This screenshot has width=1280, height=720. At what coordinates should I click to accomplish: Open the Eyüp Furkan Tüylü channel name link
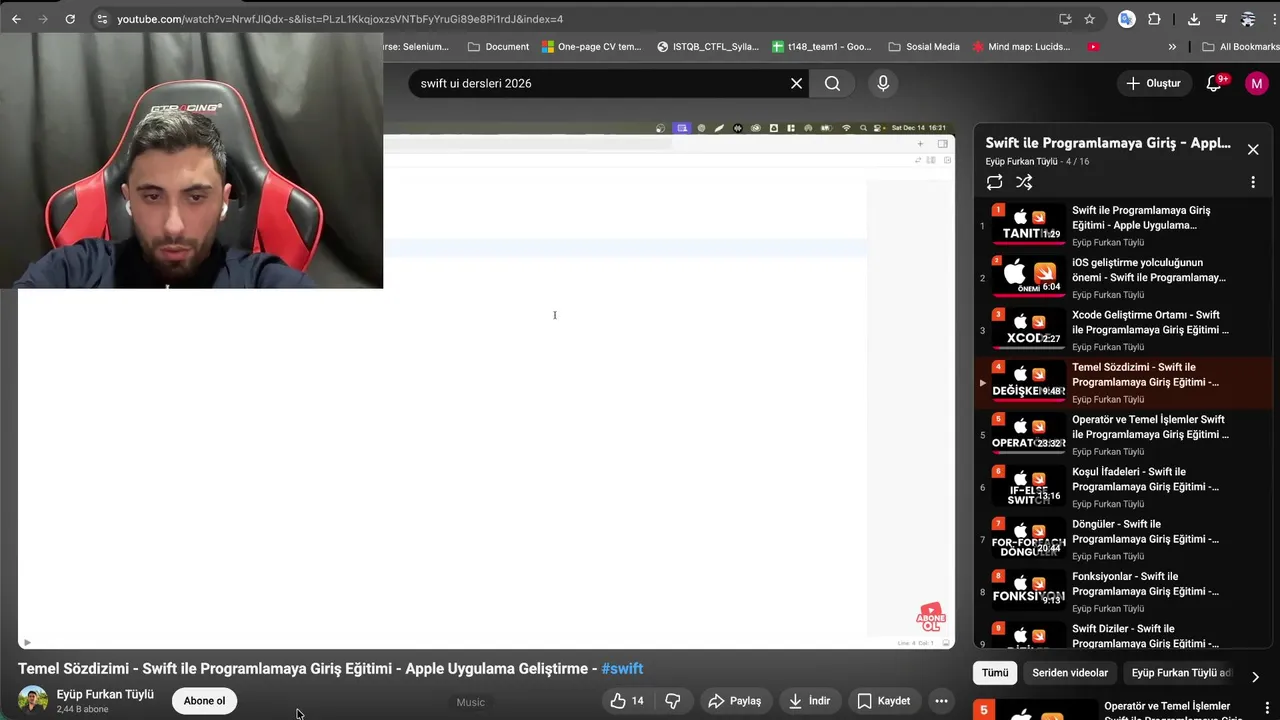click(x=105, y=694)
